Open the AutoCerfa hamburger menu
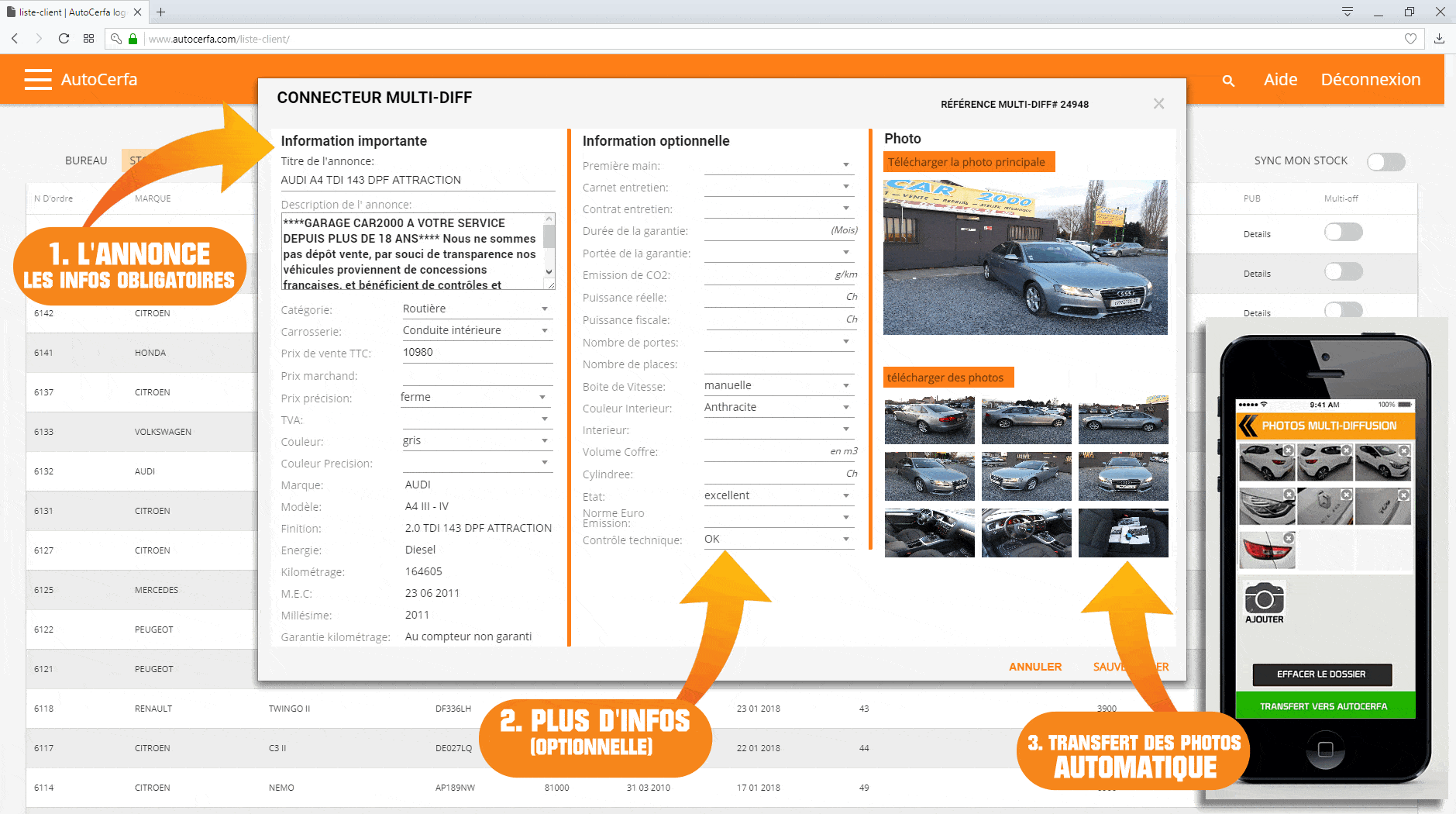 point(37,80)
